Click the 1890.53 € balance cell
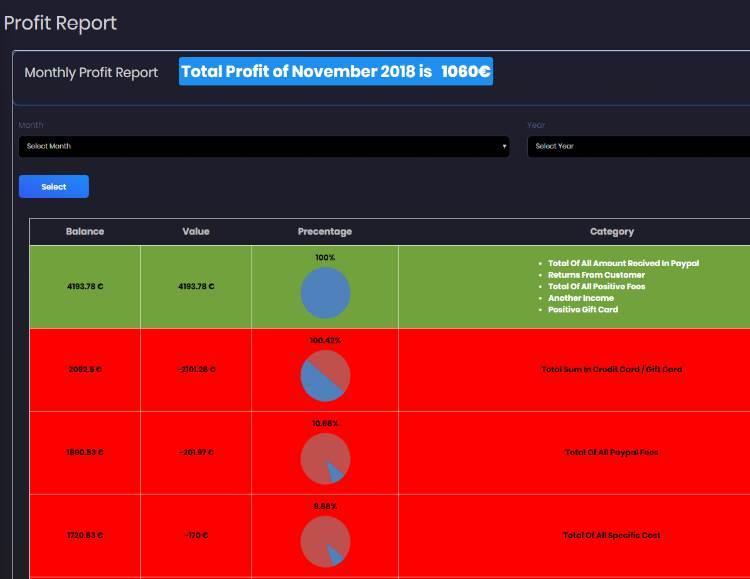 [85, 452]
